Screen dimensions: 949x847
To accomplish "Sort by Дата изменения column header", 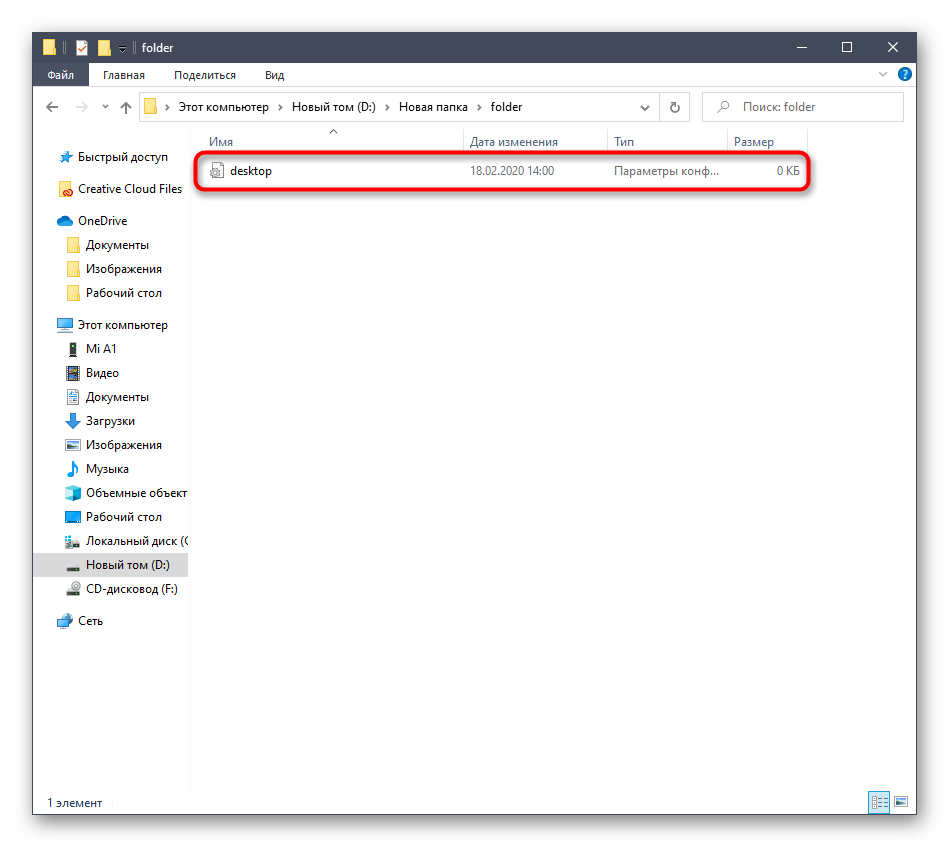I will (514, 142).
